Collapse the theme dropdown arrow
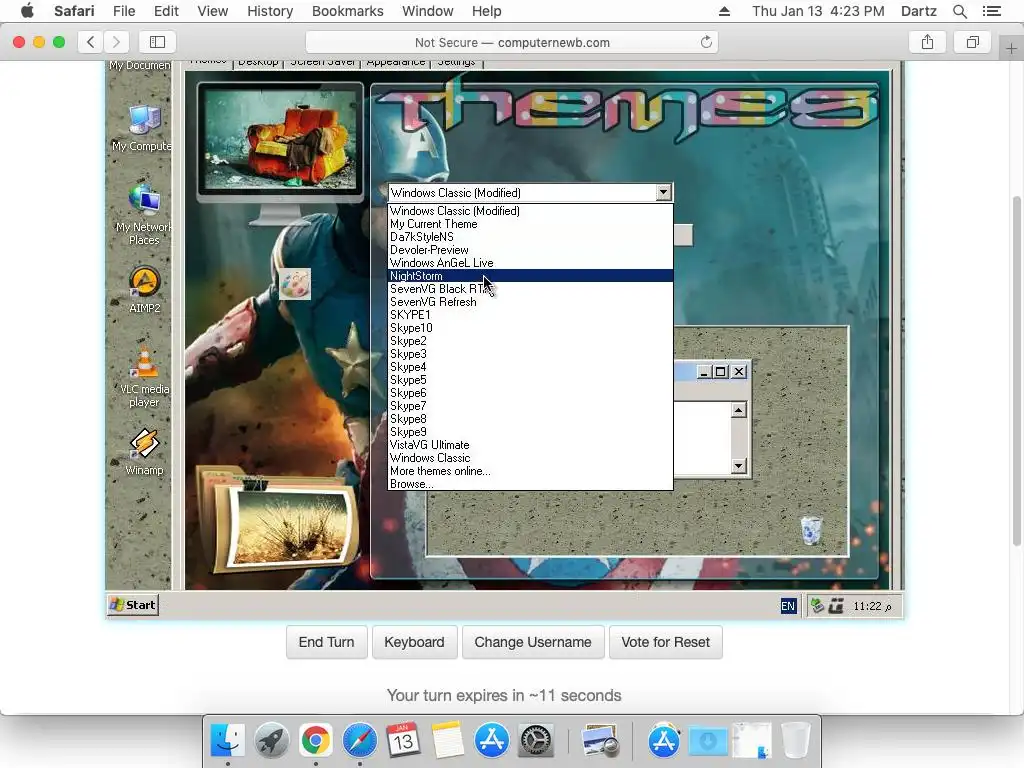 (664, 192)
